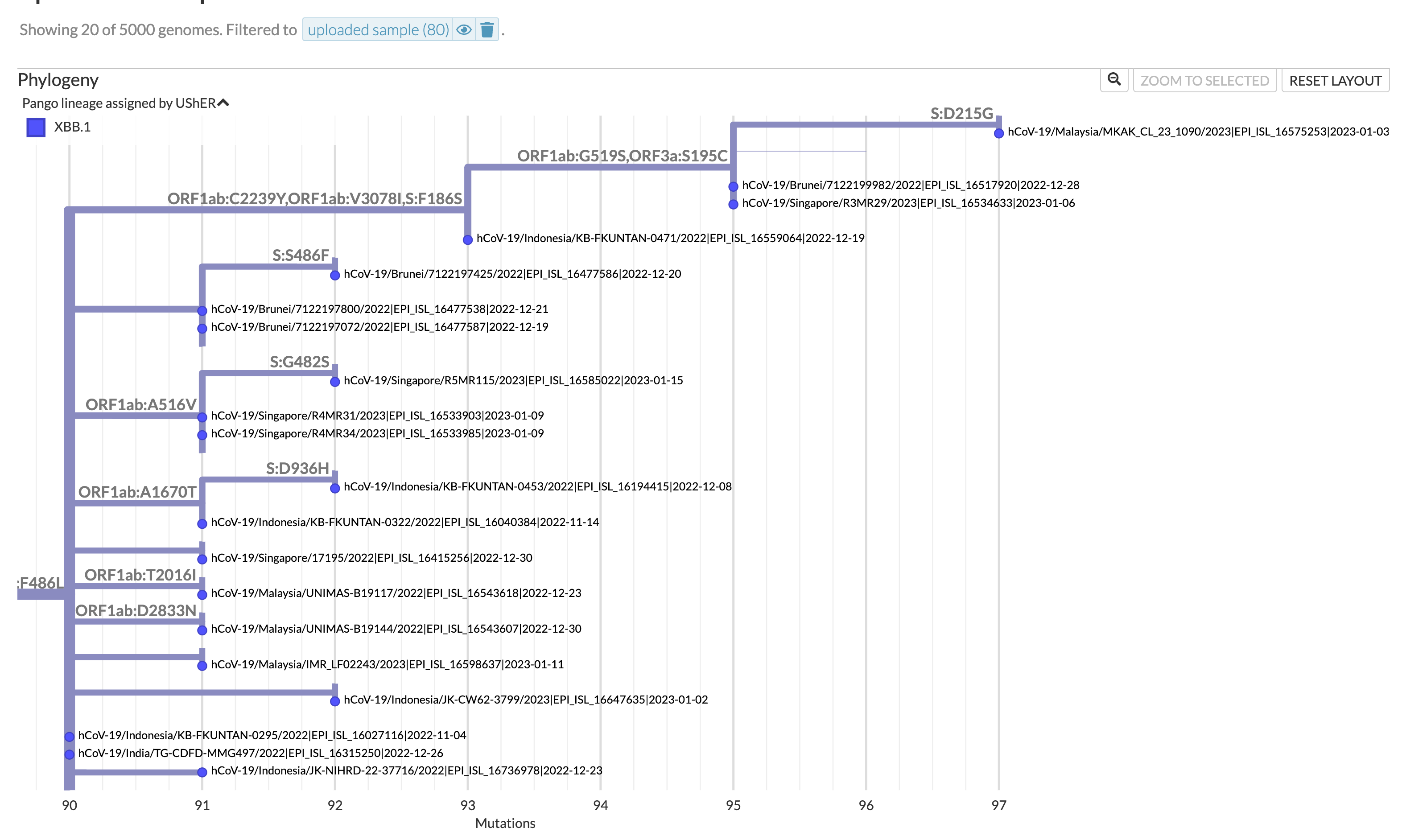
Task: Click the ORF1ab:A516V branch label
Action: pos(140,404)
